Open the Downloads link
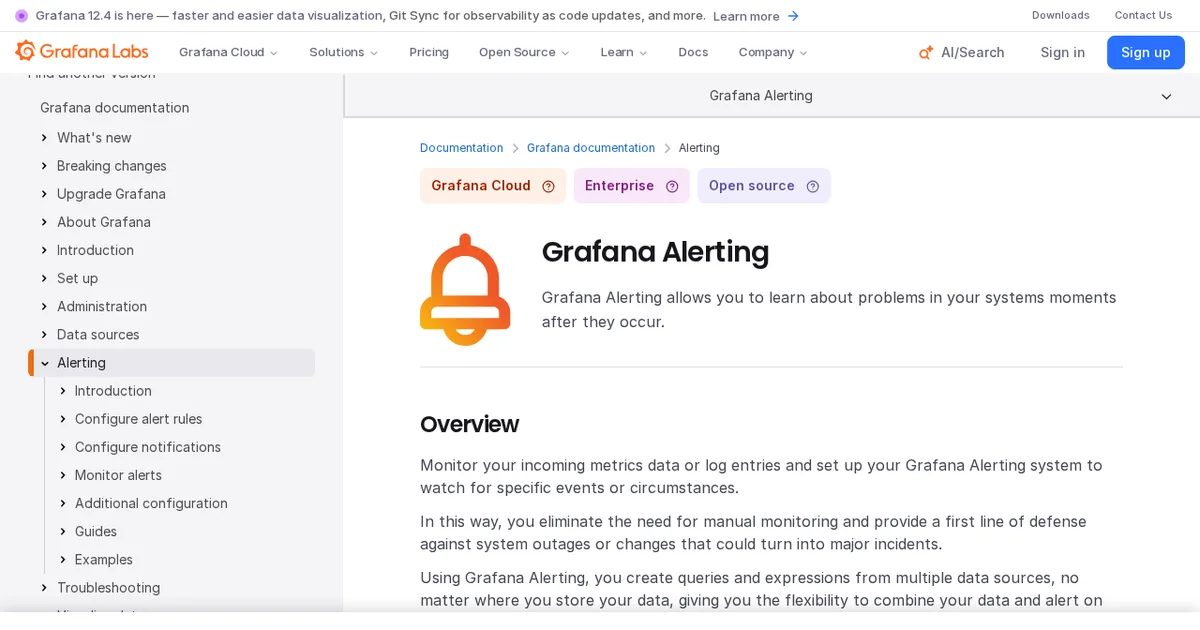The width and height of the screenshot is (1200, 630). point(1061,15)
